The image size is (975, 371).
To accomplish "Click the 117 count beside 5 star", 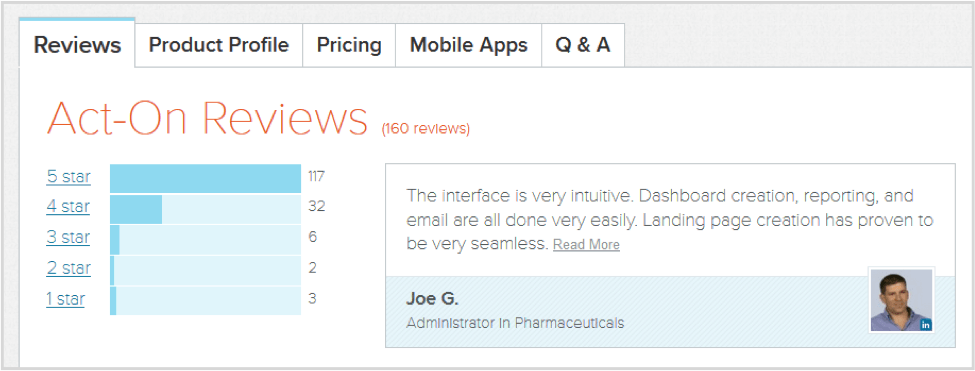I will [x=317, y=176].
